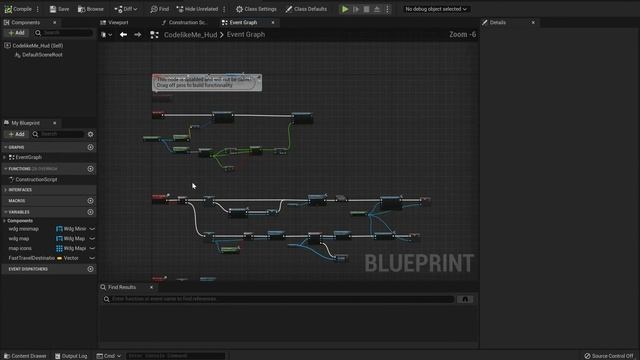The width and height of the screenshot is (640, 360).
Task: Select wdg minimap variable
Action: pyautogui.click(x=24, y=229)
